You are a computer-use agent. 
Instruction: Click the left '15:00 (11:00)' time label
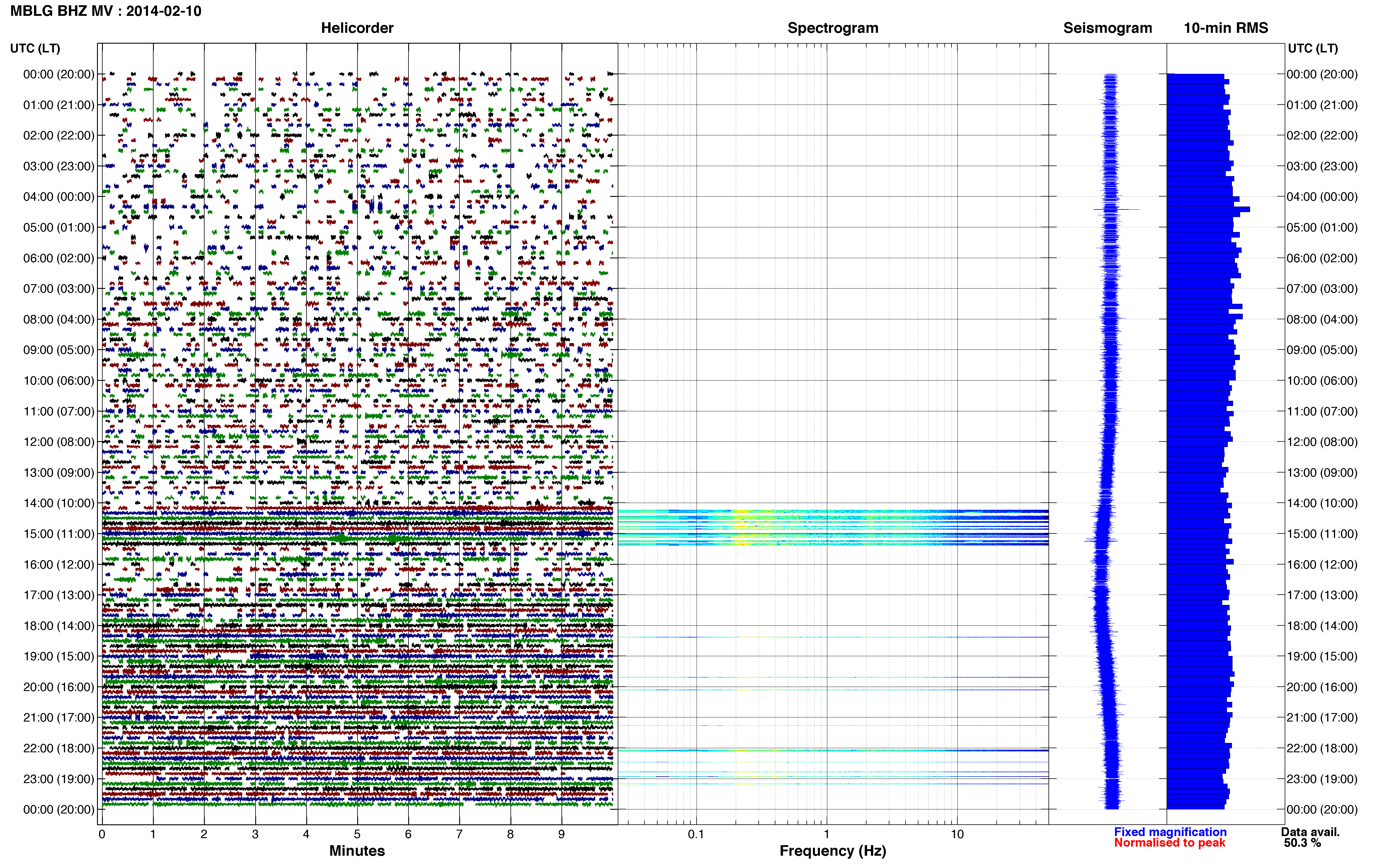[59, 534]
